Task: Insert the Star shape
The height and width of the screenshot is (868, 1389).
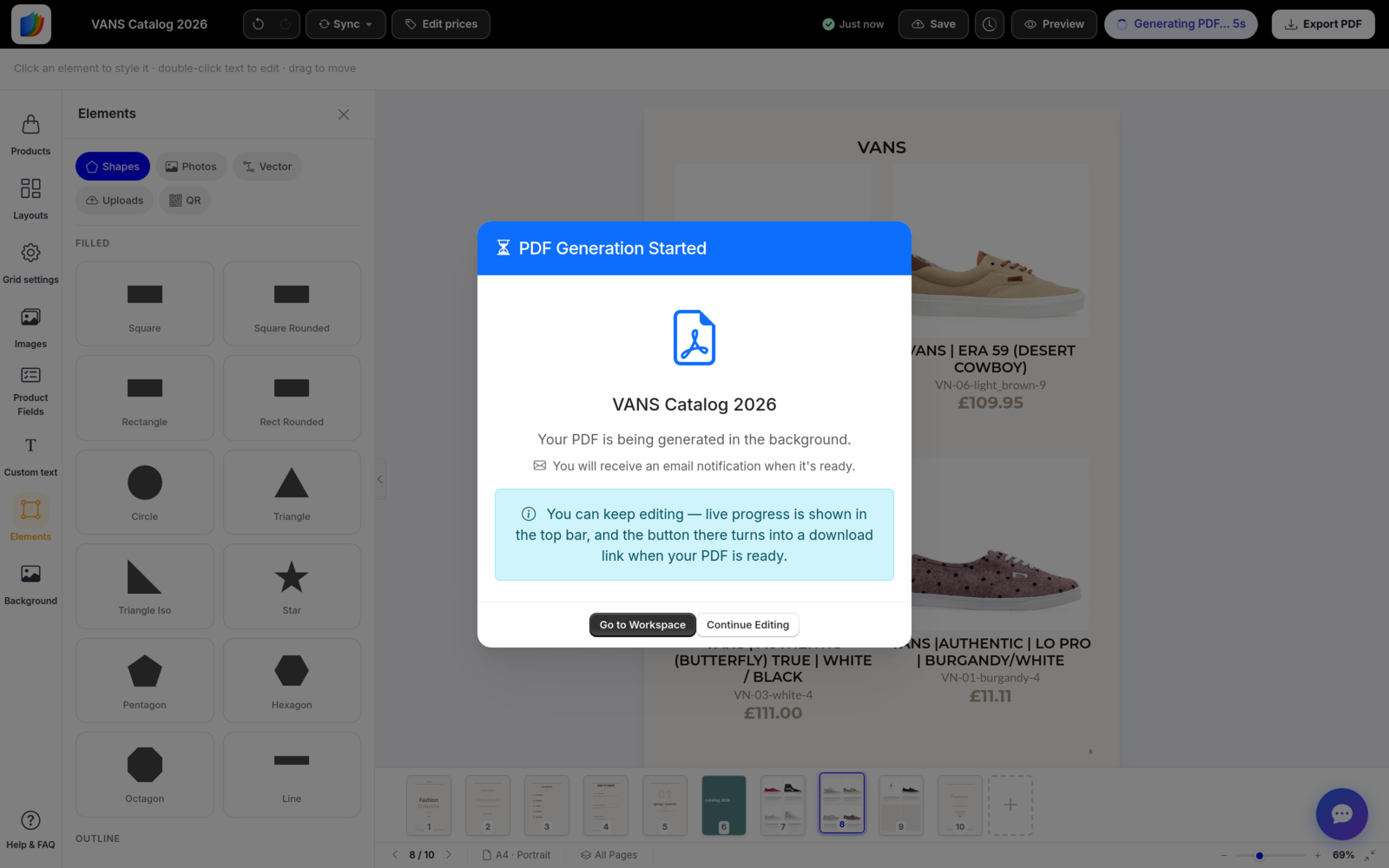Action: pyautogui.click(x=292, y=586)
